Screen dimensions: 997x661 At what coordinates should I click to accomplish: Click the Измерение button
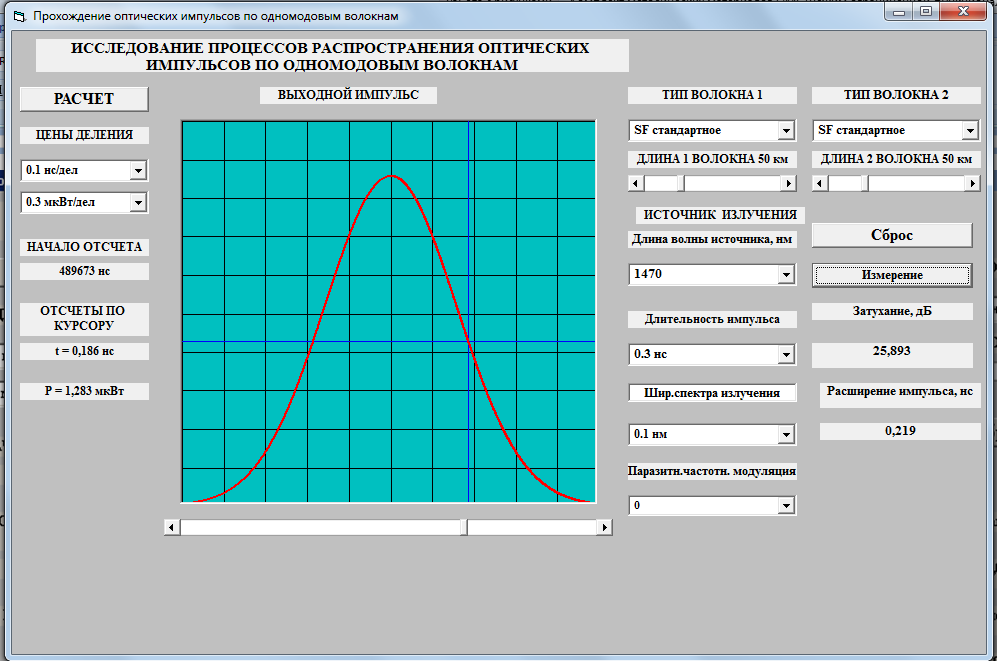892,275
